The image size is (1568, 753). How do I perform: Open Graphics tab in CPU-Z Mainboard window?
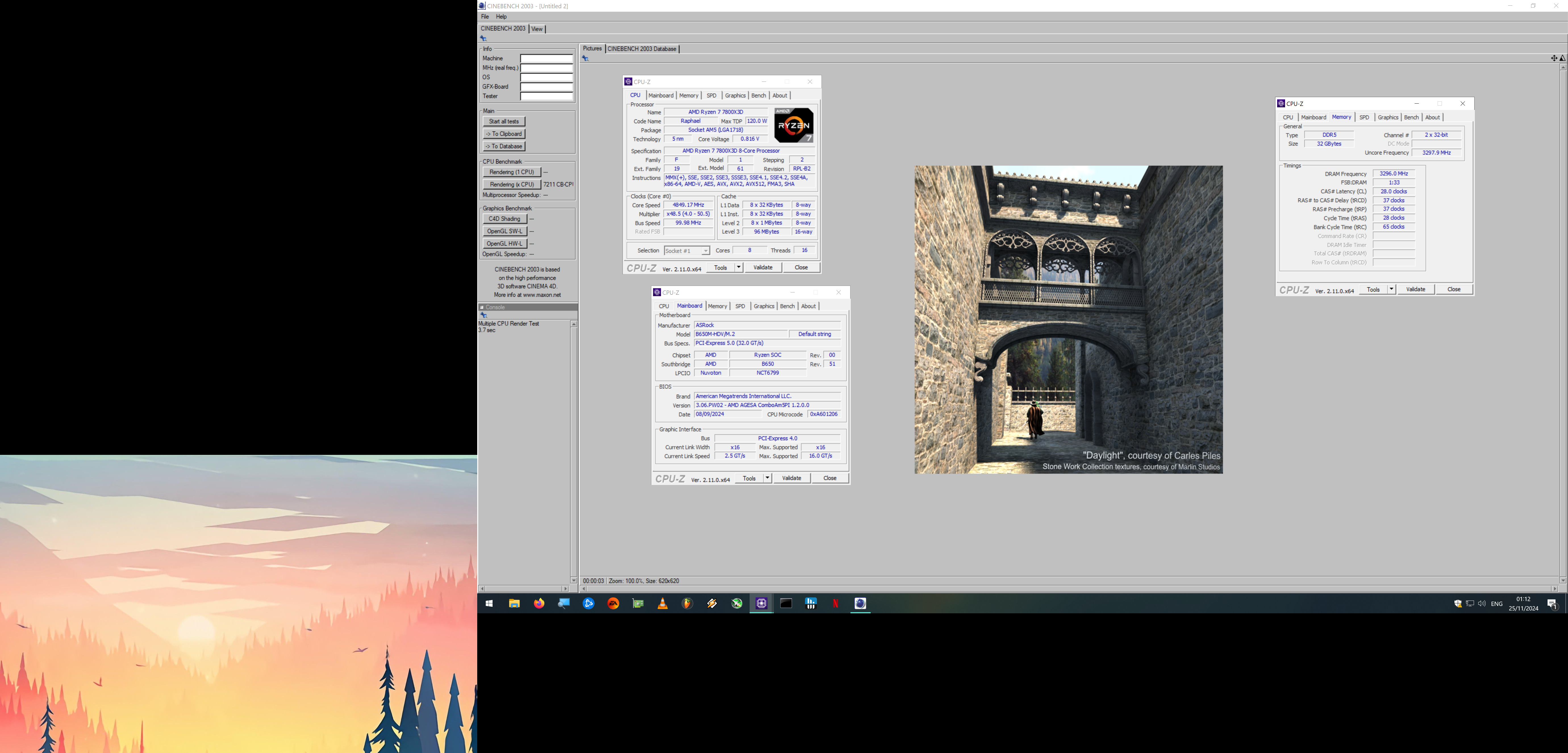pyautogui.click(x=764, y=307)
